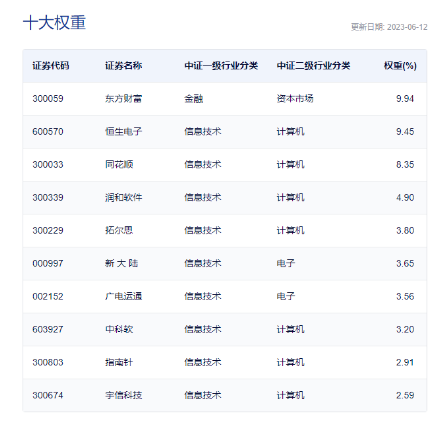This screenshot has height=421, width=438.
Task: Select stock code 300674
Action: [48, 396]
